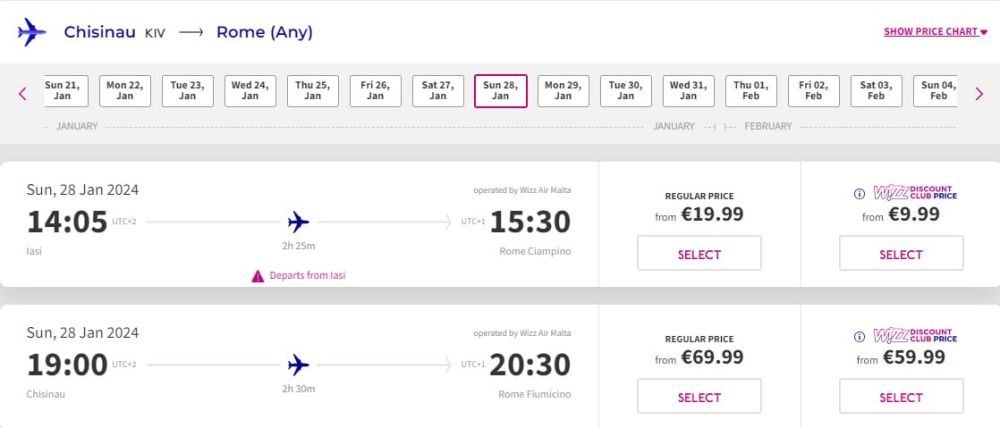Click the airplane icon beside Chisinau header
The image size is (1000, 428).
tap(32, 32)
